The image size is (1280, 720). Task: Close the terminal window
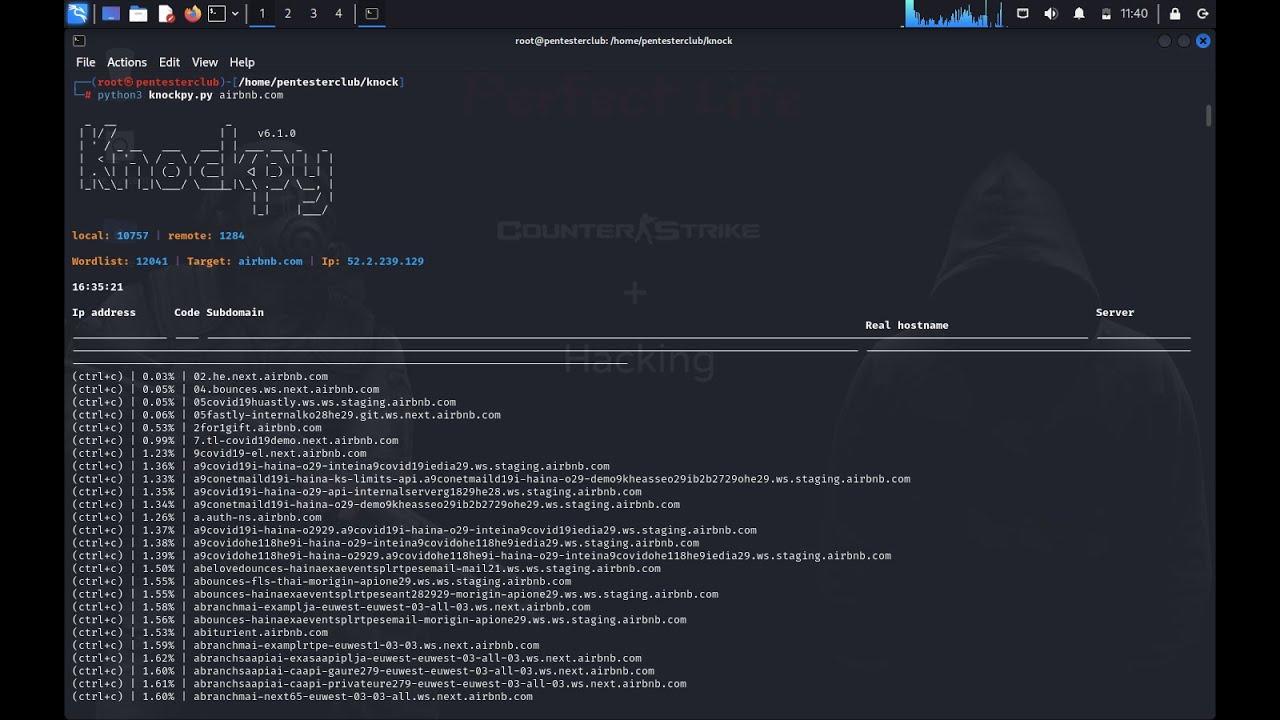tap(1203, 41)
